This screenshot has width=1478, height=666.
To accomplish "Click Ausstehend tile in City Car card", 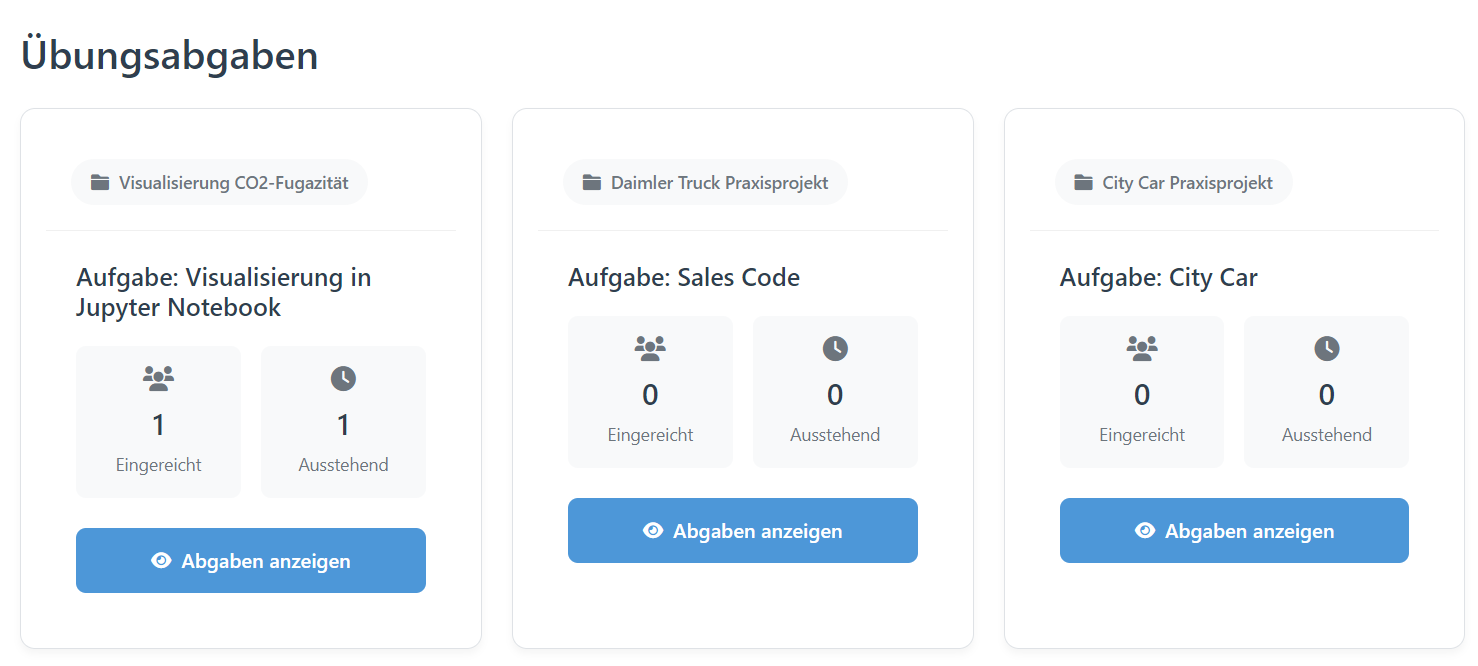I will coord(1327,392).
